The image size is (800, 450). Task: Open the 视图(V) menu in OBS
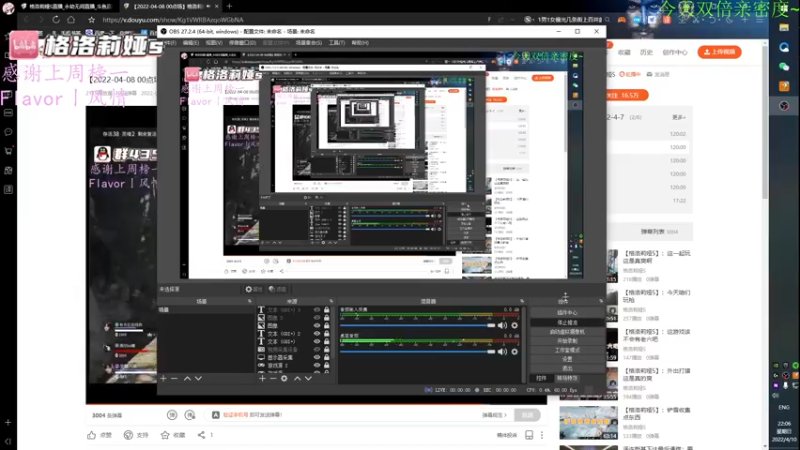(214, 43)
